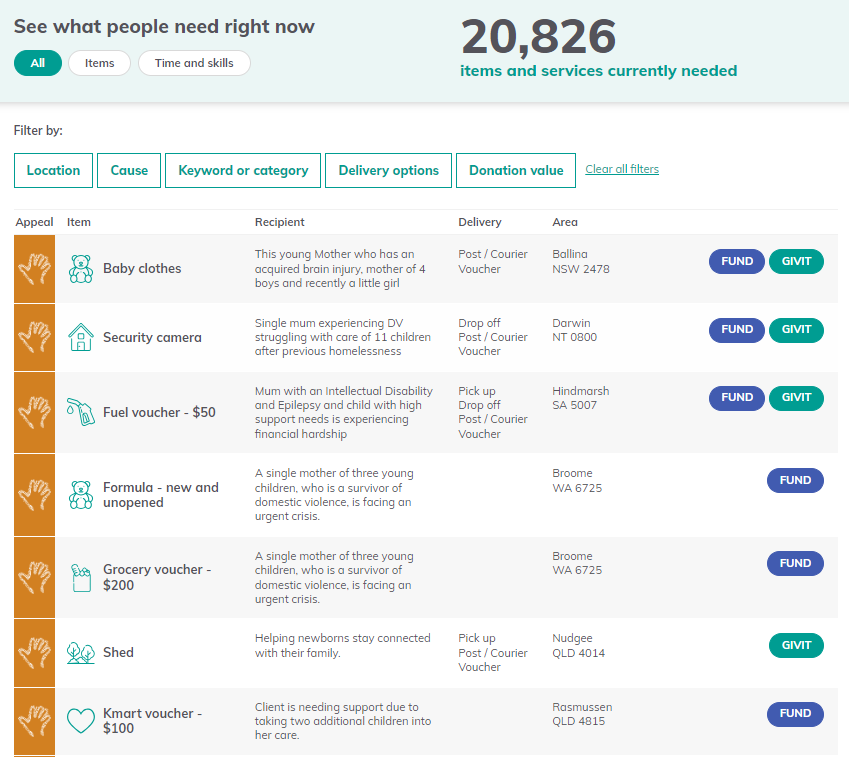849x757 pixels.
Task: Click the appeal hand icon in Security camera row
Action: [35, 337]
